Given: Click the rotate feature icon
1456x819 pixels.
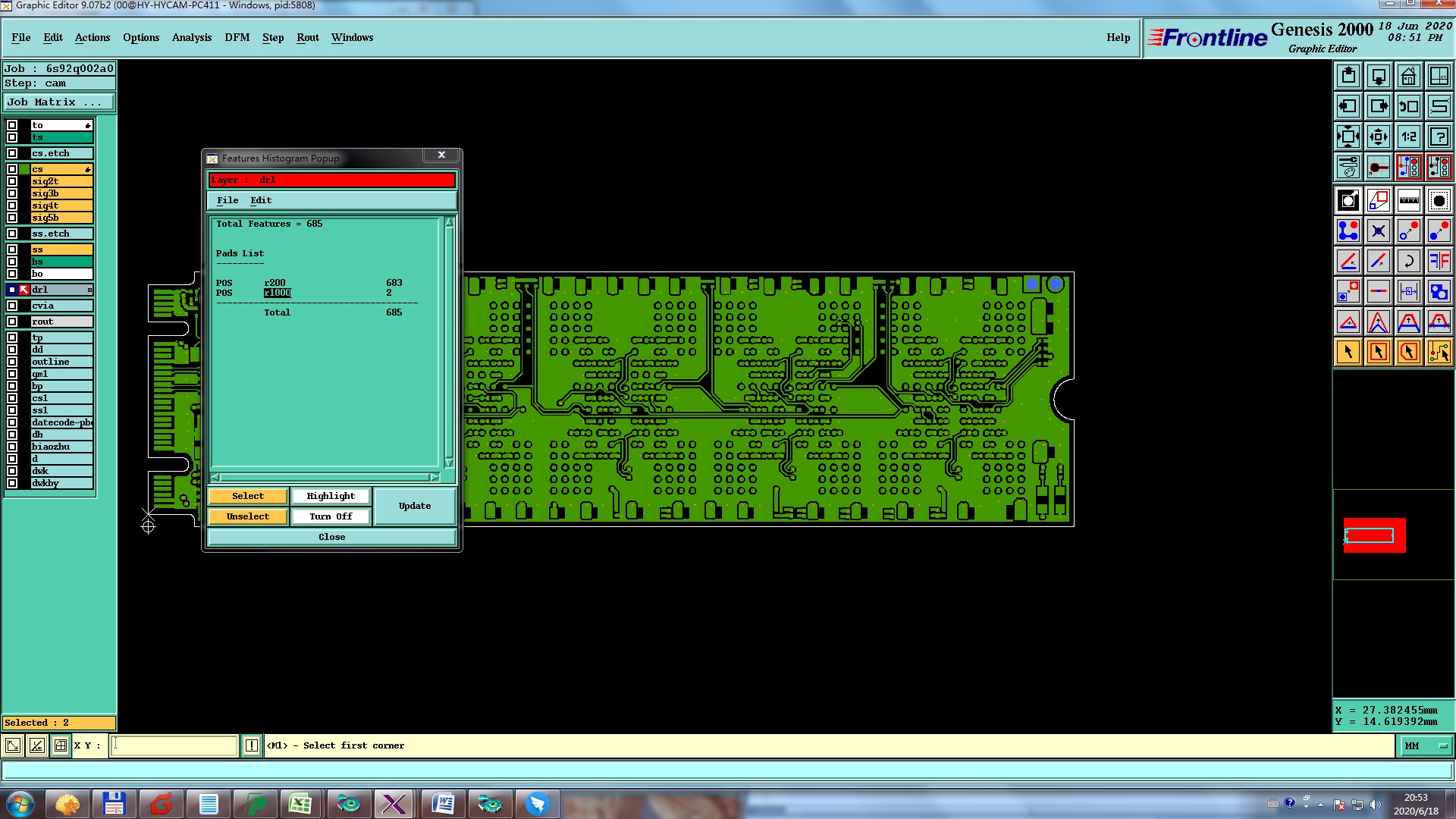Looking at the screenshot, I should pyautogui.click(x=1408, y=261).
